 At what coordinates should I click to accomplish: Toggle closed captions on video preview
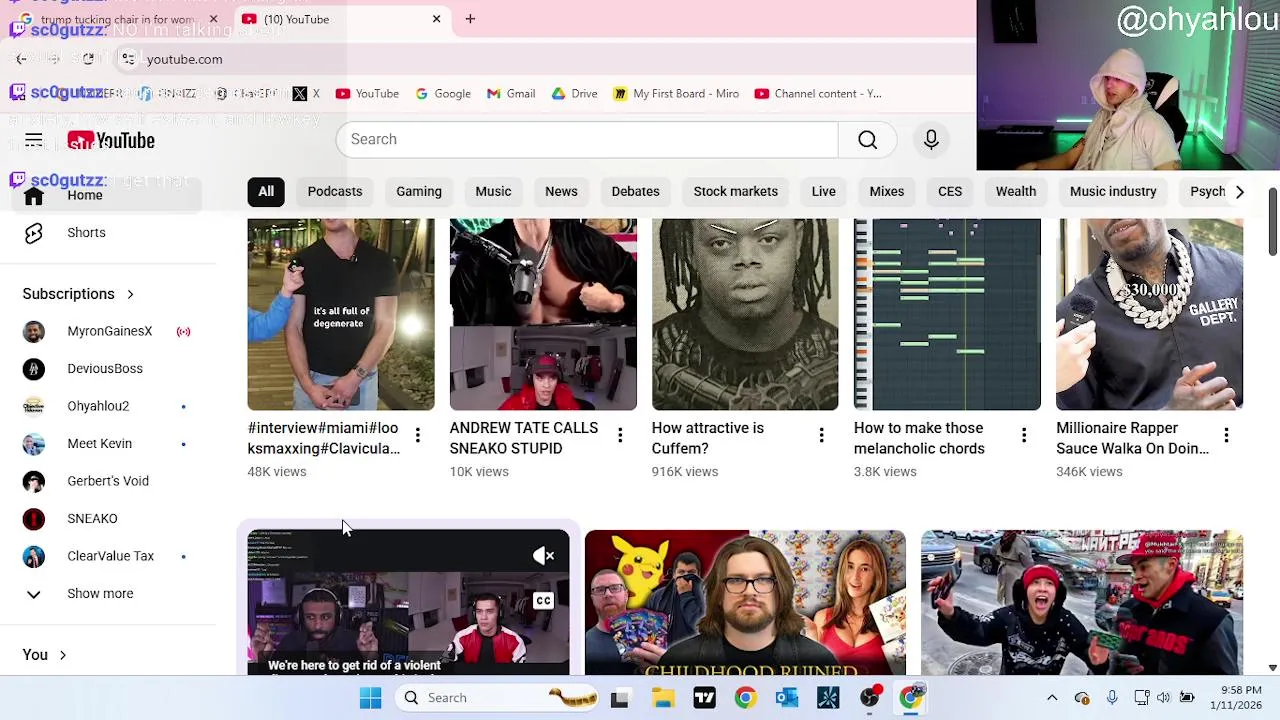point(543,601)
